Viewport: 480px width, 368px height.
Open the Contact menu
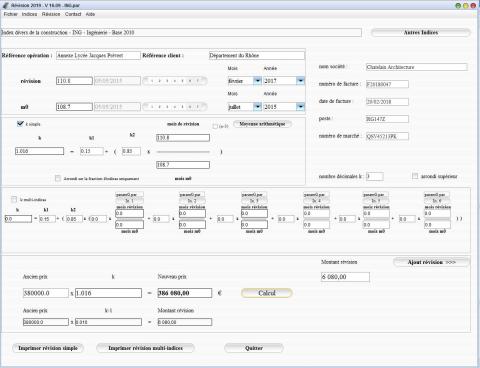pos(73,14)
